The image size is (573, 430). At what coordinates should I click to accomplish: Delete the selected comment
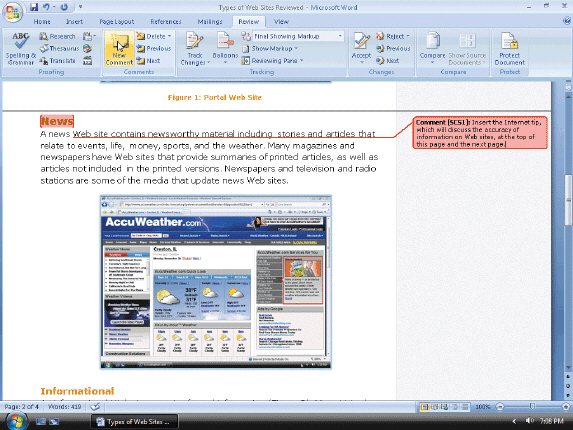(x=151, y=36)
